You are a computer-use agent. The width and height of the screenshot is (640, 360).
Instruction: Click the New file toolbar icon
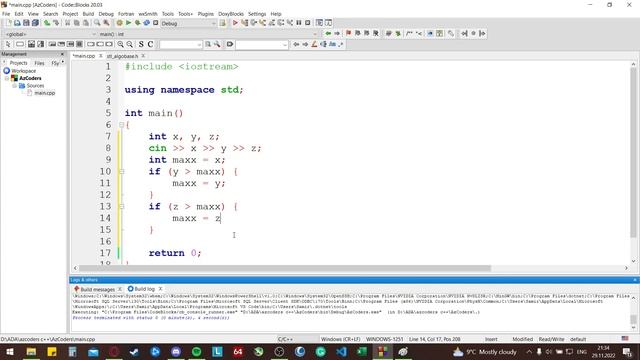coord(9,23)
